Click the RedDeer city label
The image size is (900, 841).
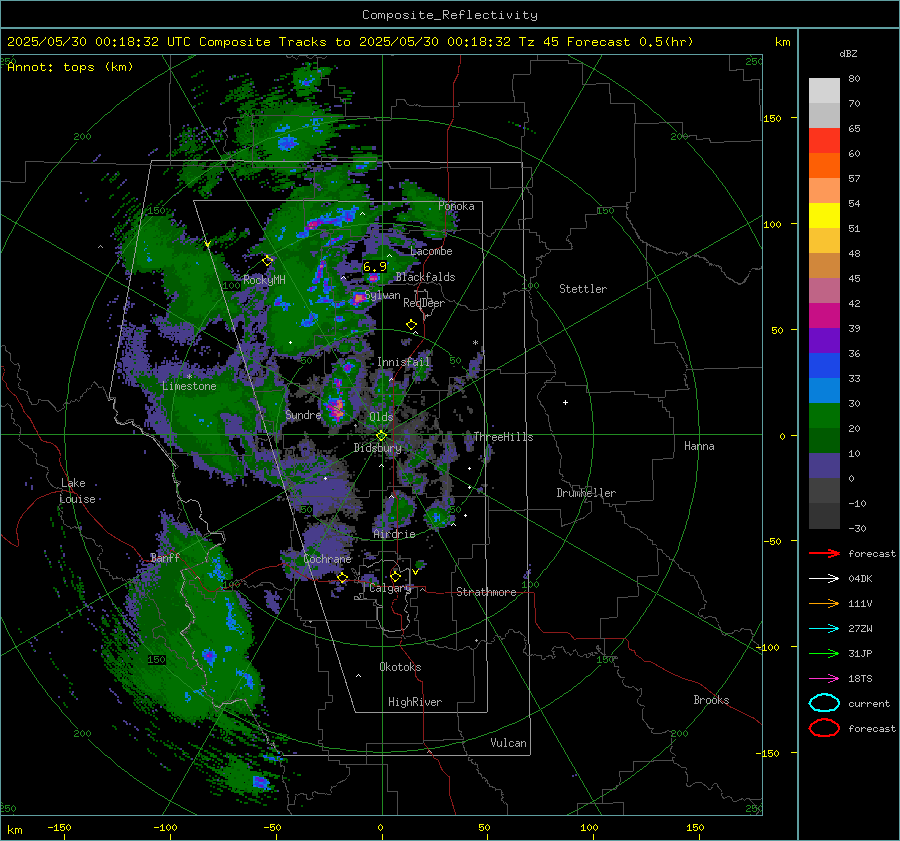[x=424, y=303]
